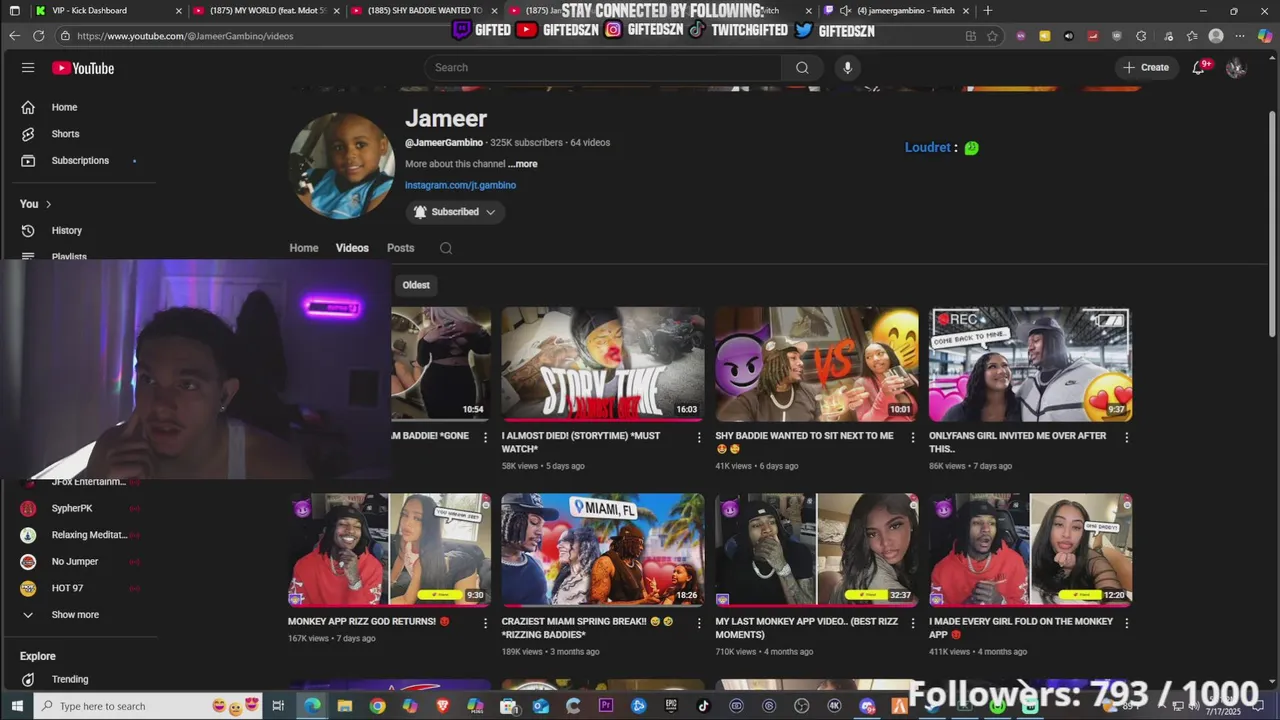Open Windows Start menu
Screen dimensions: 1280x720
pos(15,706)
